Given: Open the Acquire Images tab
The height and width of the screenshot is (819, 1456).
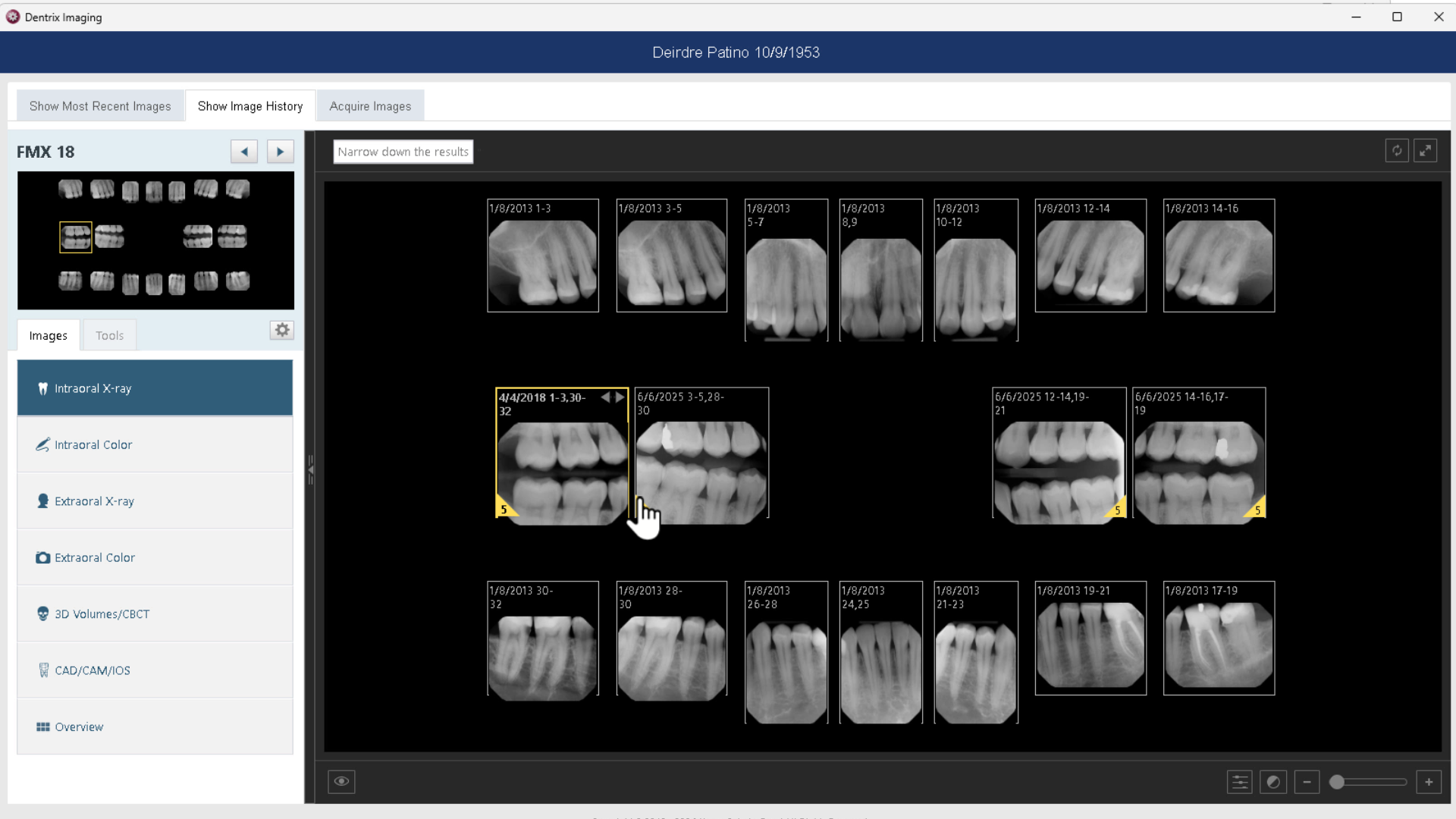Looking at the screenshot, I should pos(370,106).
